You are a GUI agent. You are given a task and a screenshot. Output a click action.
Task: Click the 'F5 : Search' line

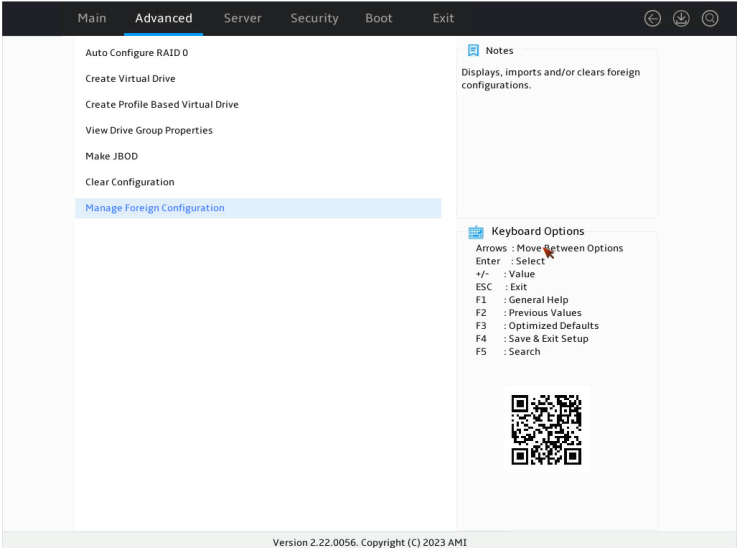click(x=508, y=352)
